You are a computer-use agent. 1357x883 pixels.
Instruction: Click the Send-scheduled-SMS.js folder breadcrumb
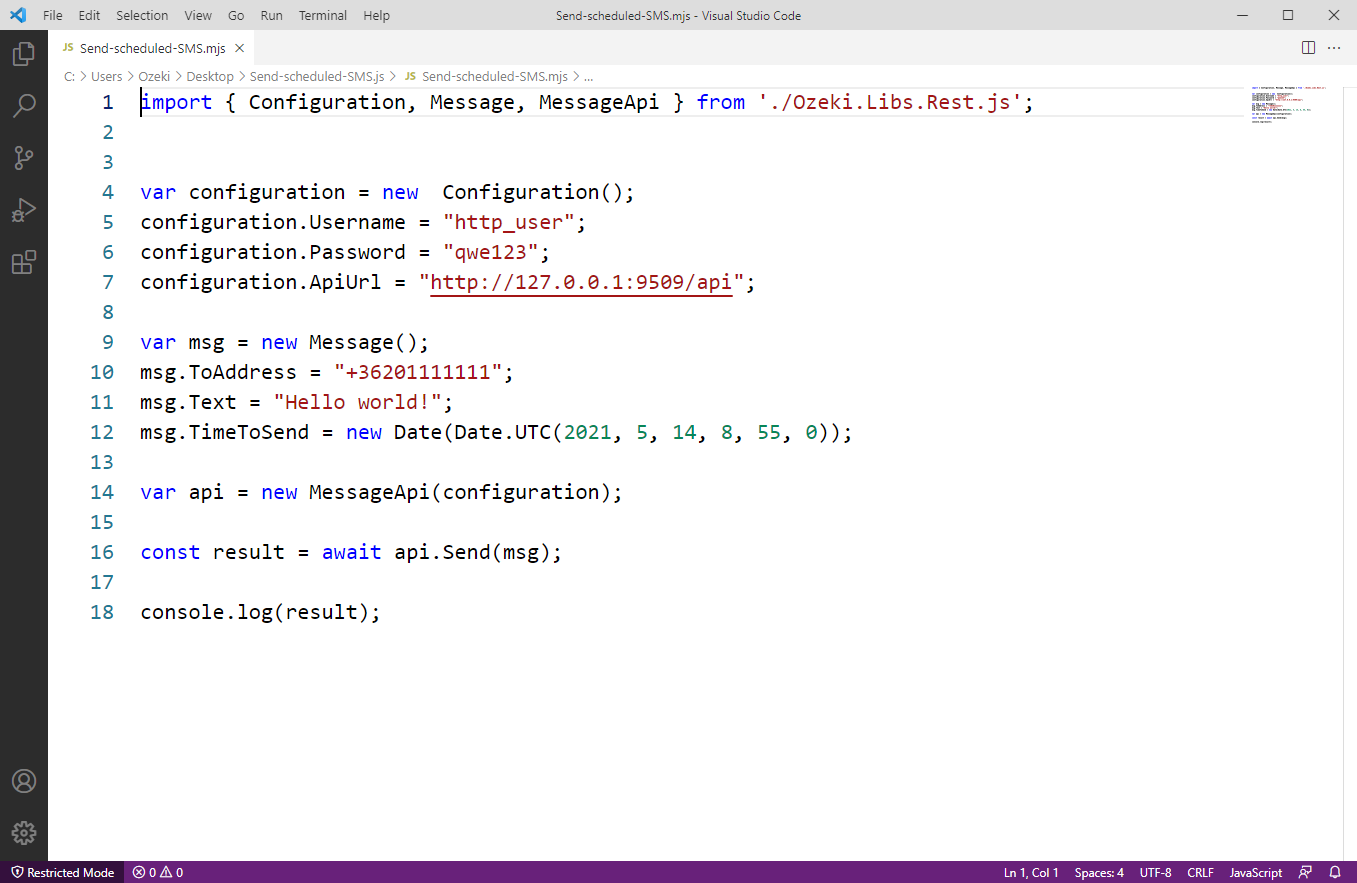coord(317,76)
